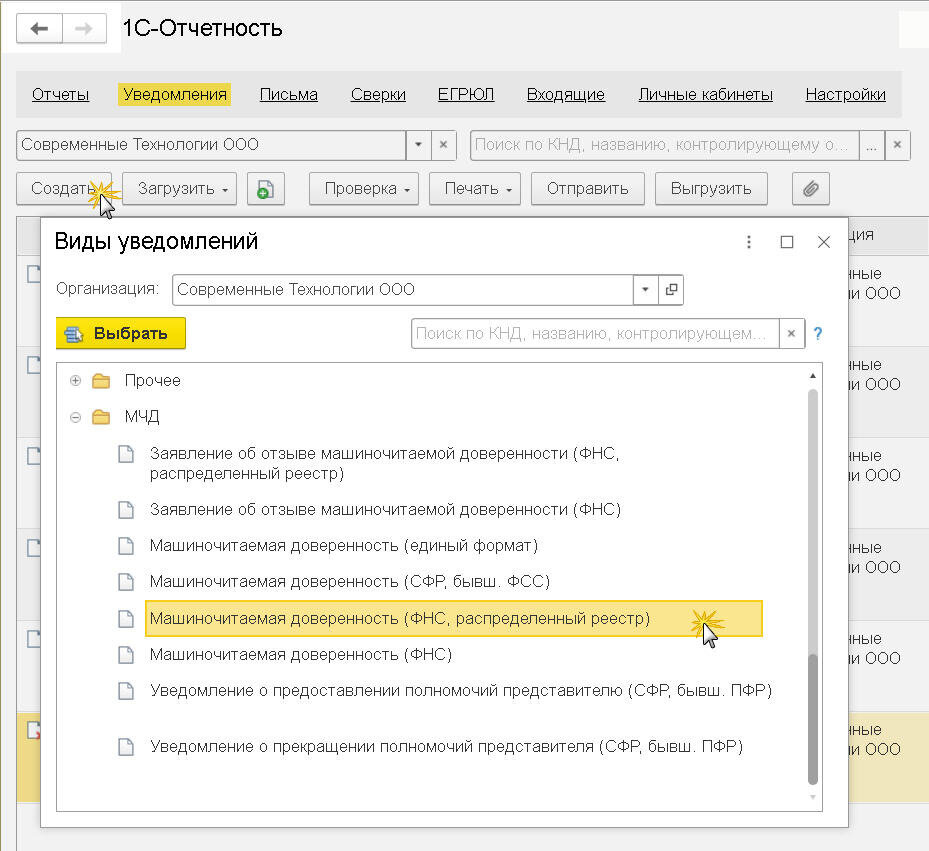Click the notification list vertical scrollbar
Image resolution: width=929 pixels, height=851 pixels.
coord(813,587)
